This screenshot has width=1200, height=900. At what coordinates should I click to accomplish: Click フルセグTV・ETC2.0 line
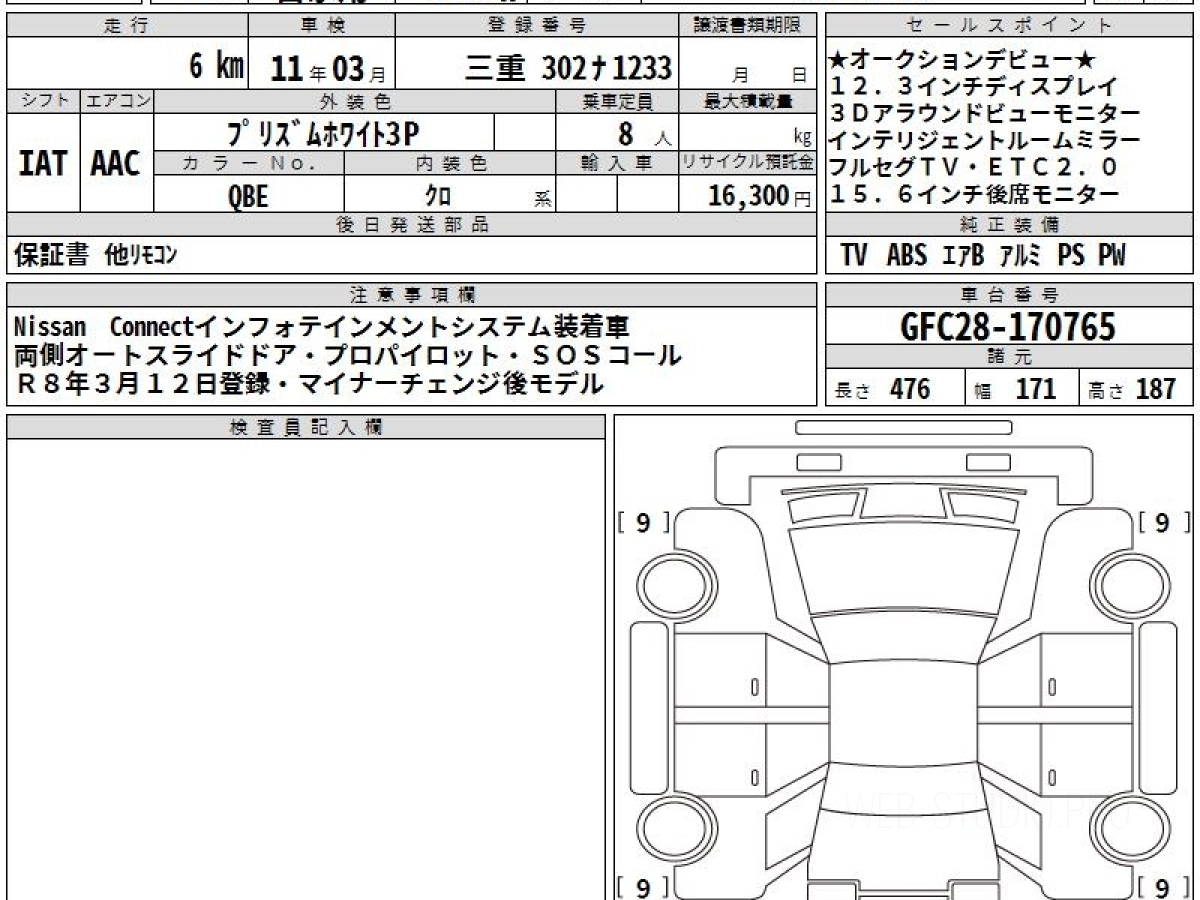973,167
